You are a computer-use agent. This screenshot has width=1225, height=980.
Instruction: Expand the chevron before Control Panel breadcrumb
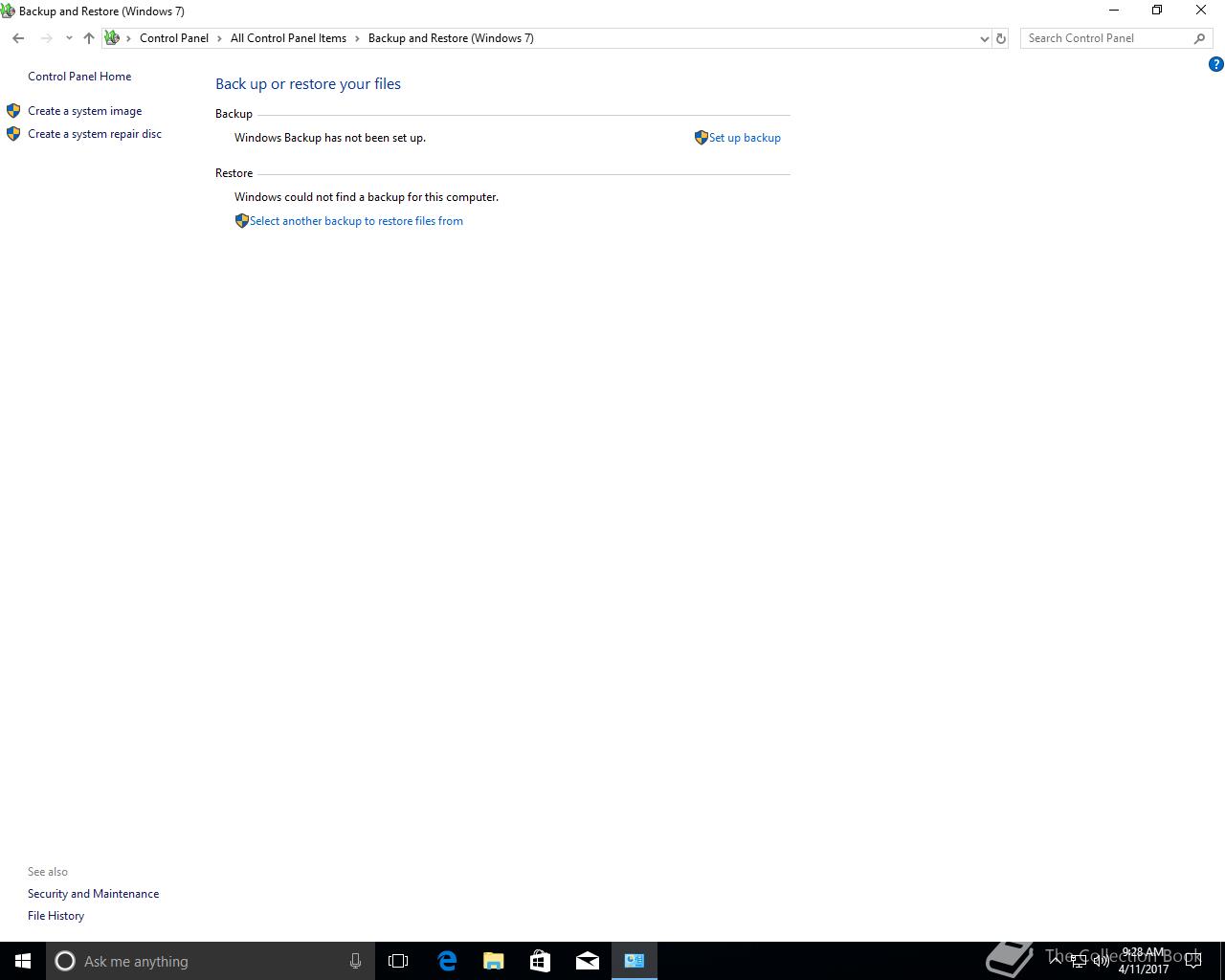129,38
